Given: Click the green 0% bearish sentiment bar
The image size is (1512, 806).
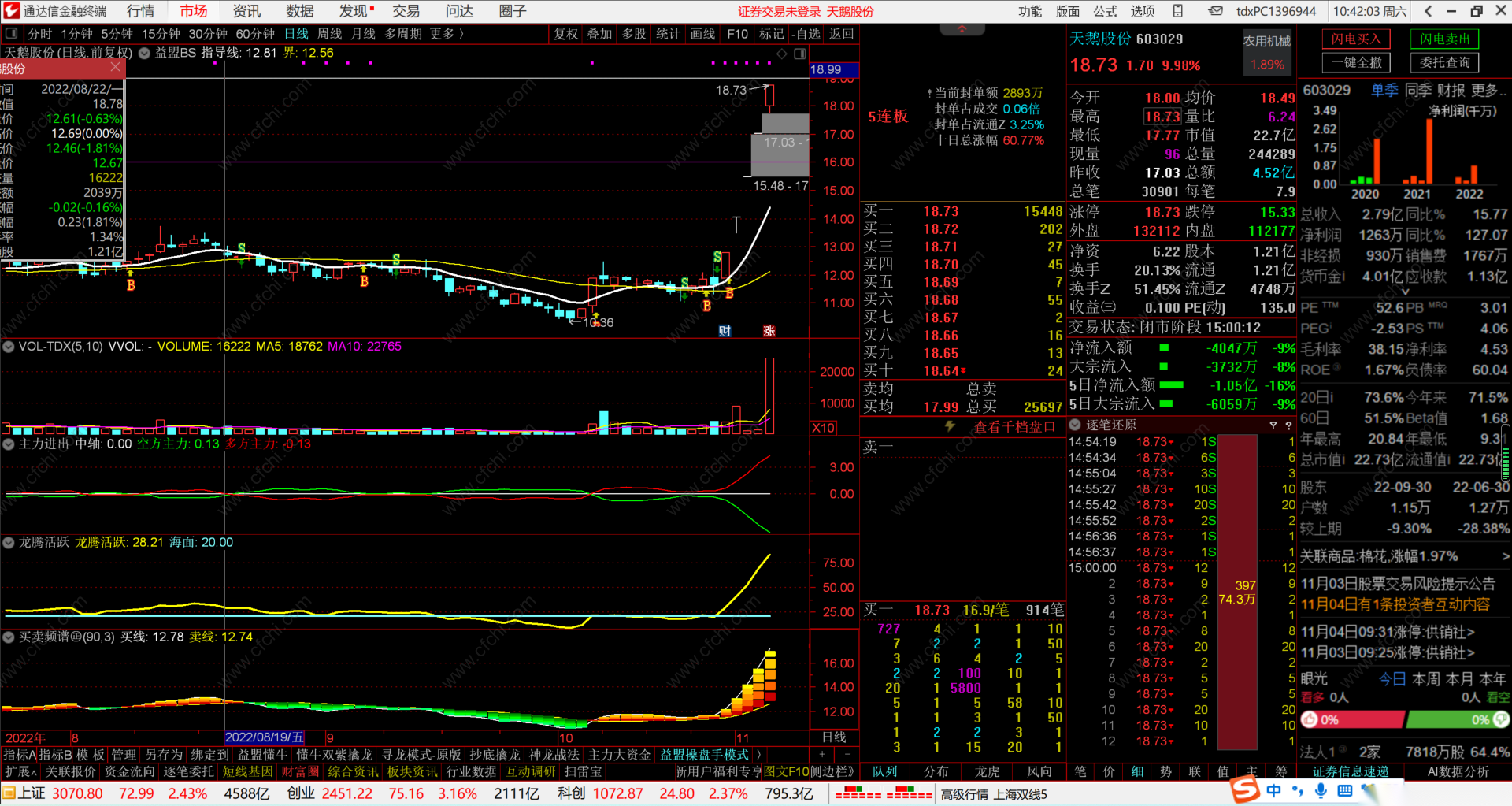Looking at the screenshot, I should pyautogui.click(x=1458, y=719).
